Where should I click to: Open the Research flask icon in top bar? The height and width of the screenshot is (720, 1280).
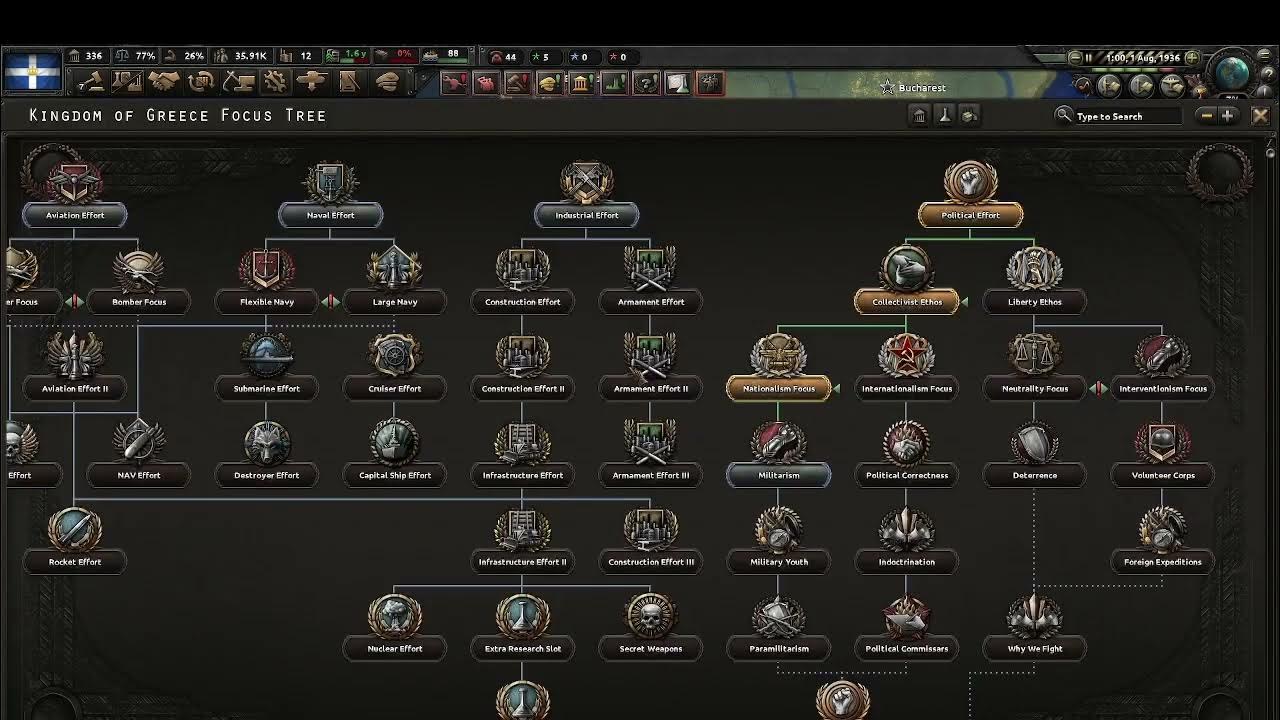[127, 82]
